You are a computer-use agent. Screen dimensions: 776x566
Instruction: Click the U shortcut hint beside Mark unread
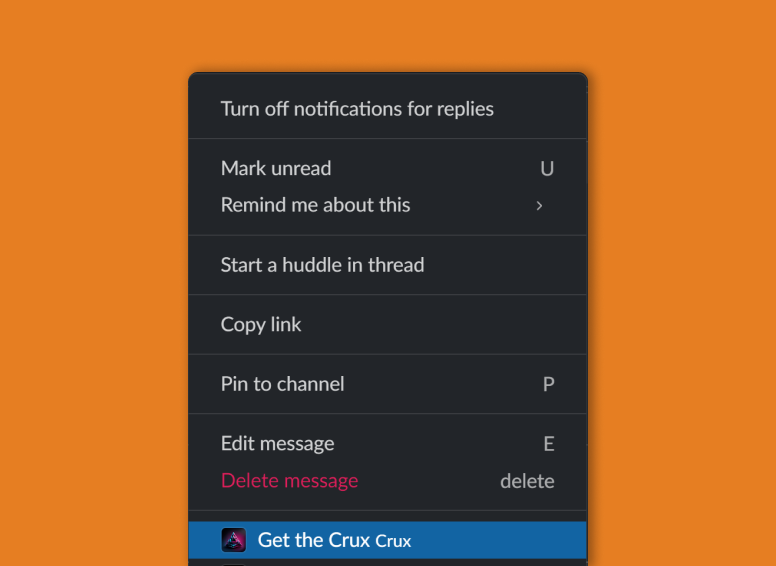pos(547,169)
